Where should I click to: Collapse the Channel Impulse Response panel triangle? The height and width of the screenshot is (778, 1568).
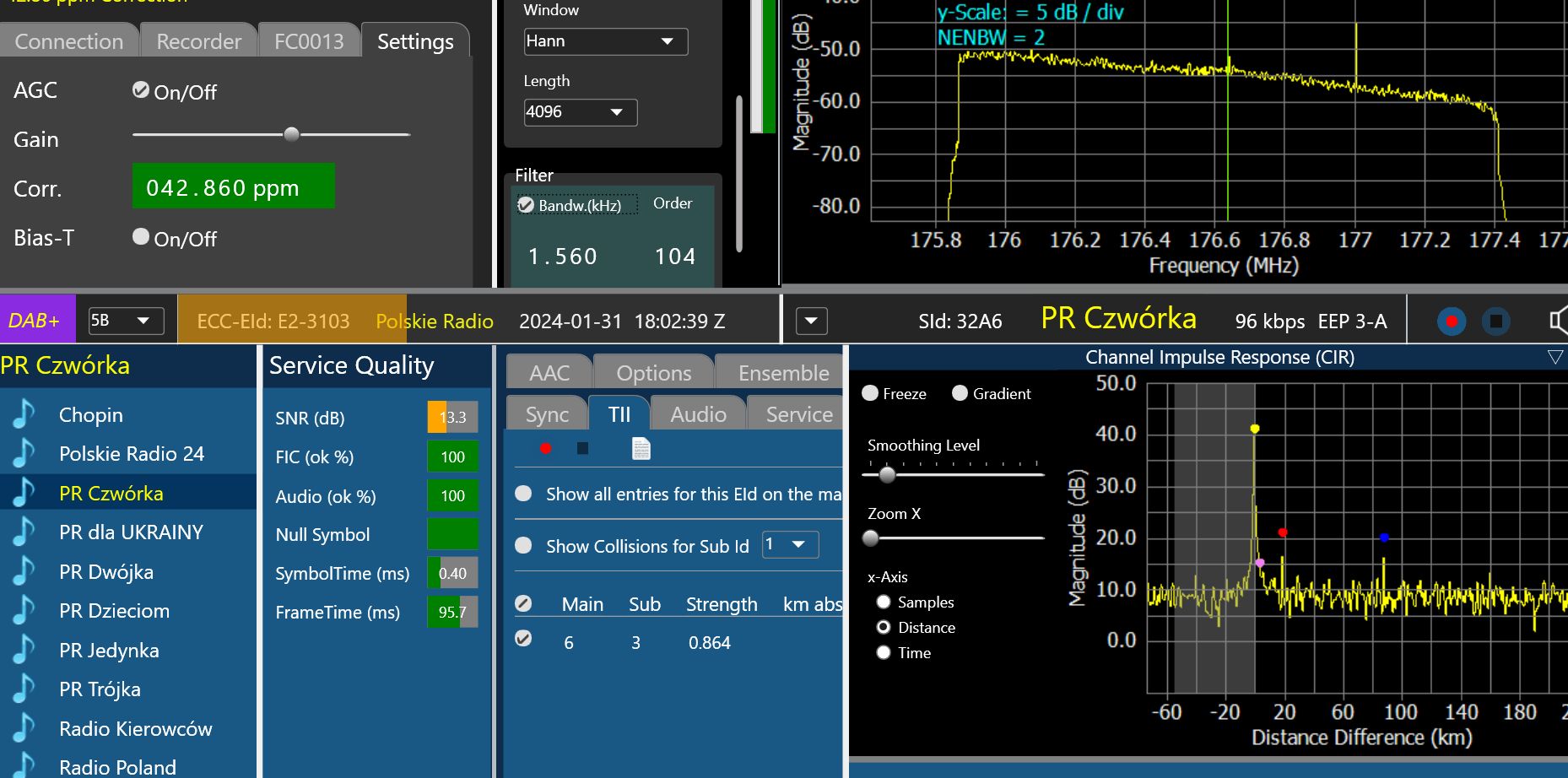[1555, 358]
